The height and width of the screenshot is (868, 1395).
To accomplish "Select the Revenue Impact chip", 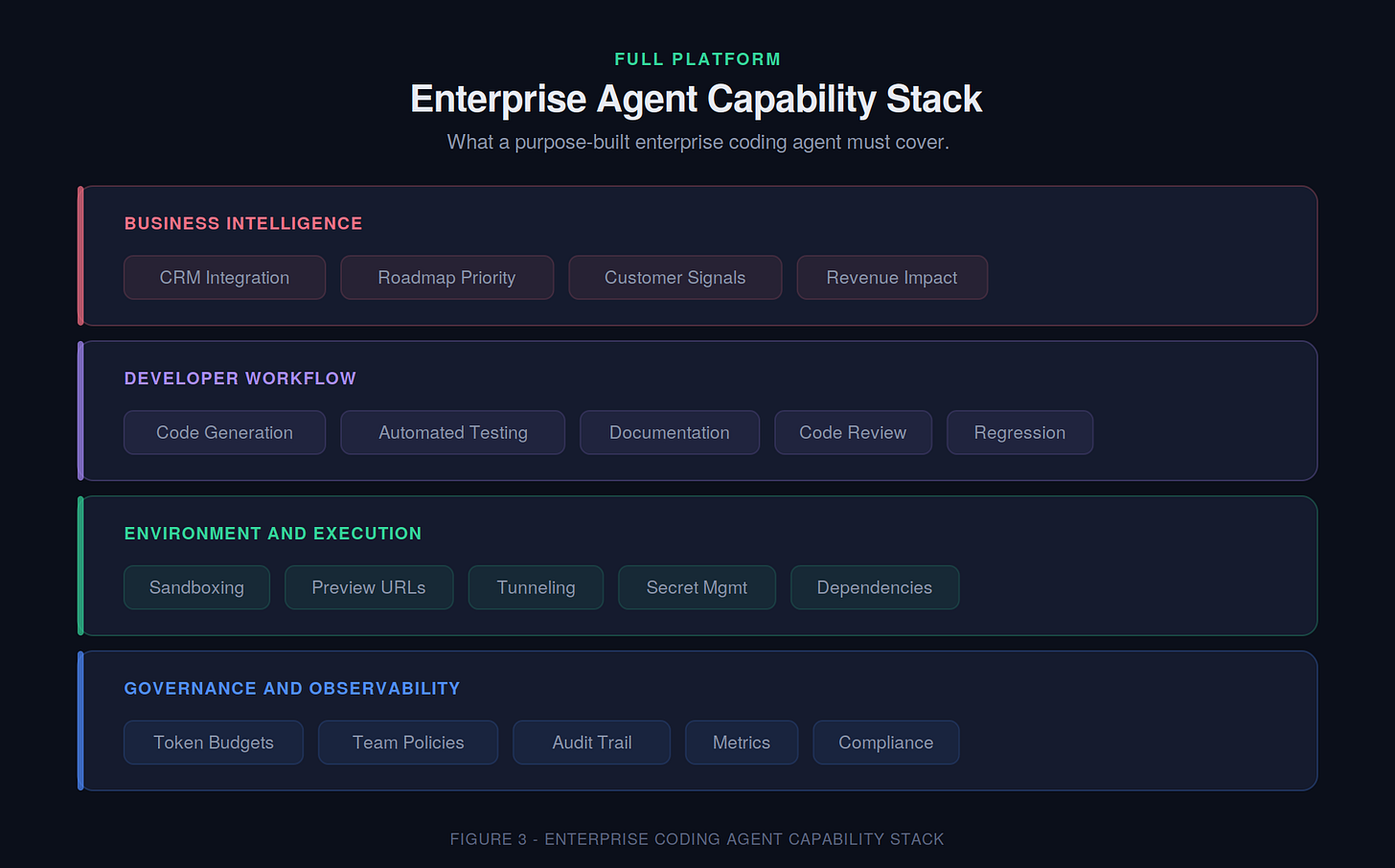I will tap(892, 277).
